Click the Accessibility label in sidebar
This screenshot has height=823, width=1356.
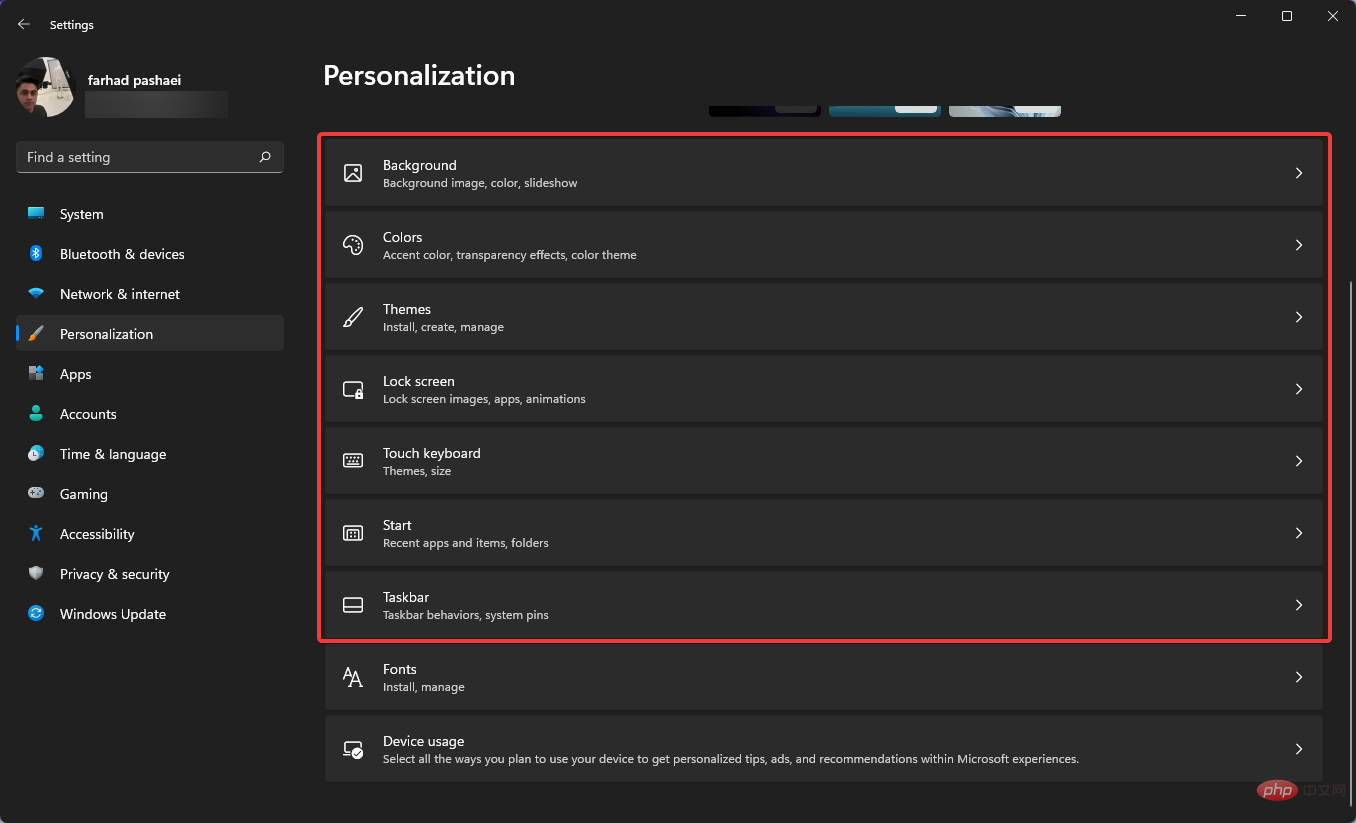(x=97, y=534)
